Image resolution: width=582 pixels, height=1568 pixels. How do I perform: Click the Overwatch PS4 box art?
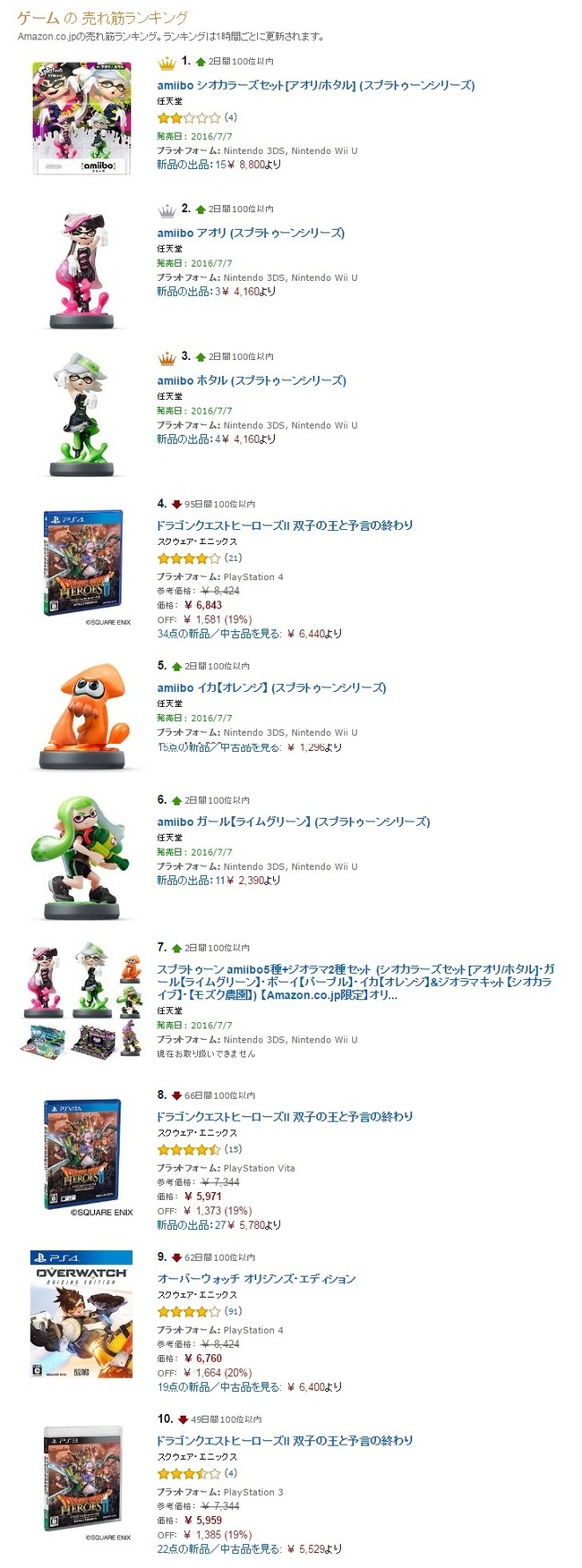point(81,1314)
